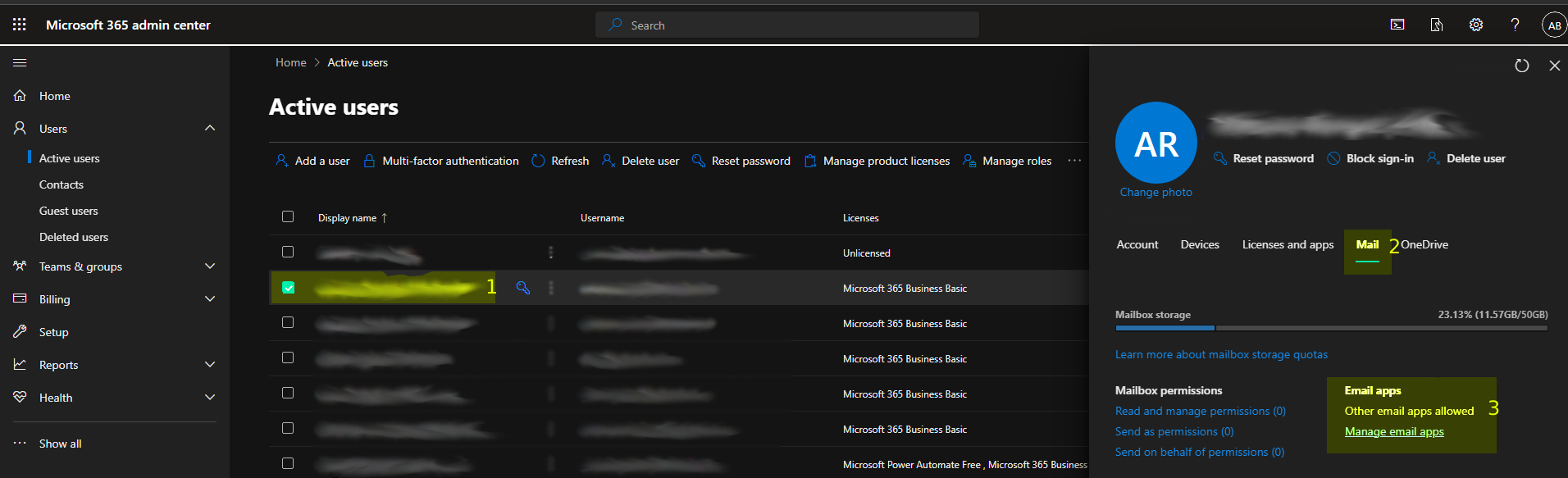Open Send on behalf of permissions link
The height and width of the screenshot is (478, 1568).
[1200, 452]
